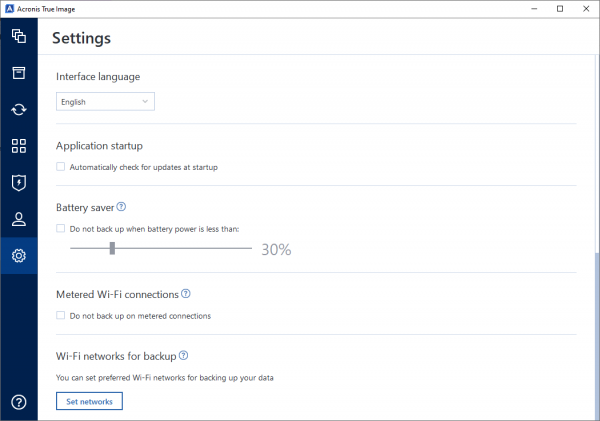Viewport: 600px width, 421px height.
Task: Open the Sync section icon
Action: pos(19,109)
